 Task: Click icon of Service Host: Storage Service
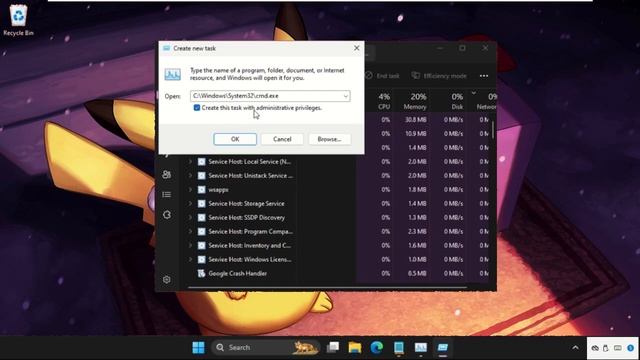(x=201, y=203)
